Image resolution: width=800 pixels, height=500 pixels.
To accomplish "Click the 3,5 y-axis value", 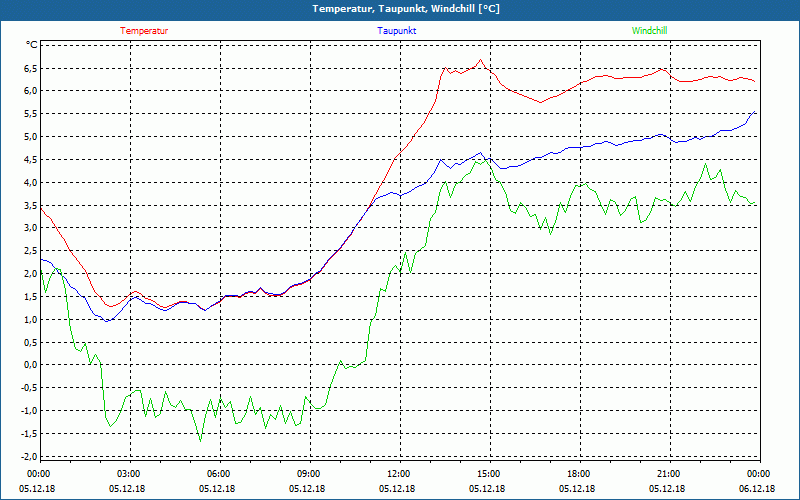I will point(31,205).
